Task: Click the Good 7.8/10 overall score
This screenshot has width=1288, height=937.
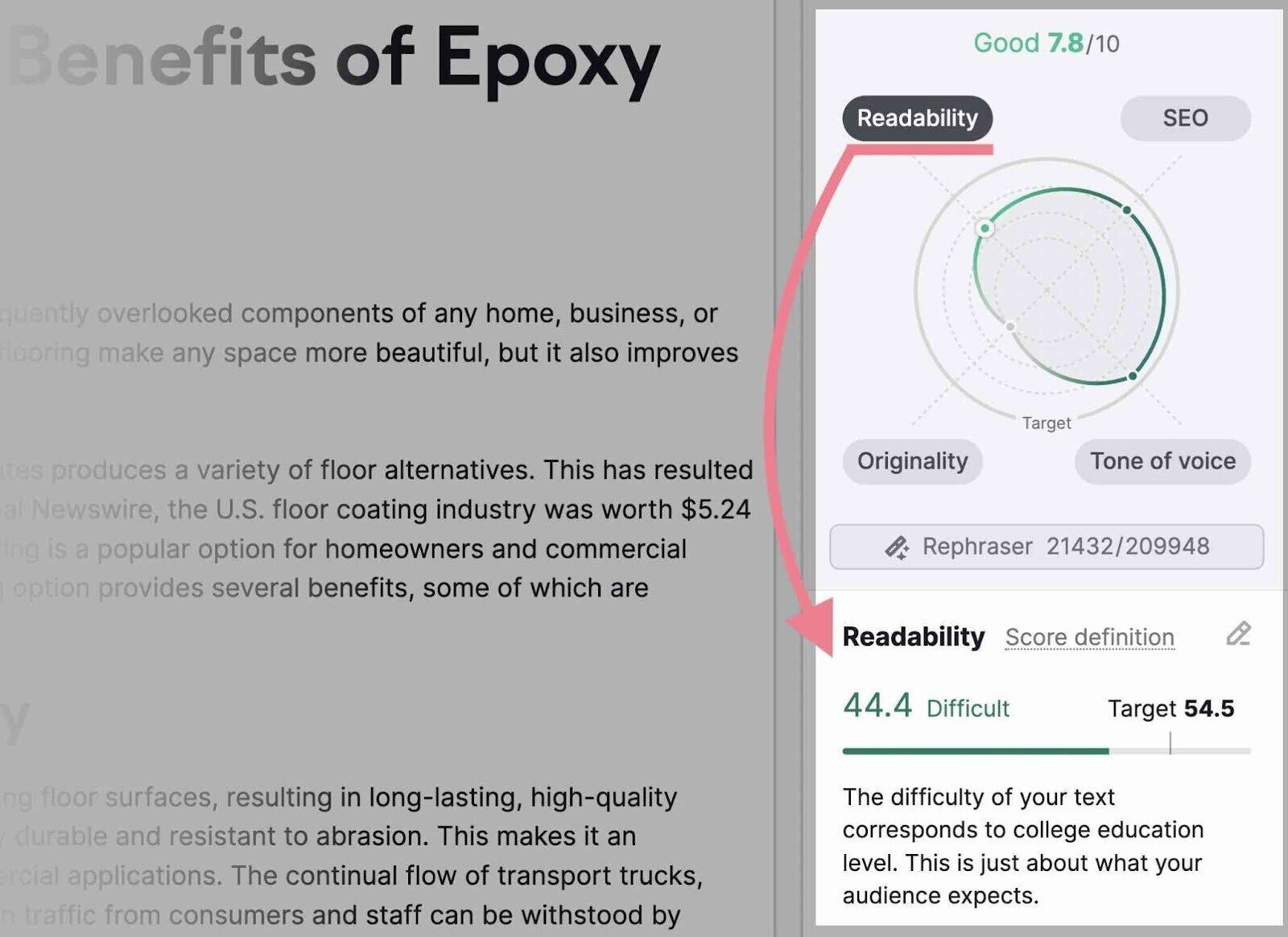Action: [1046, 43]
